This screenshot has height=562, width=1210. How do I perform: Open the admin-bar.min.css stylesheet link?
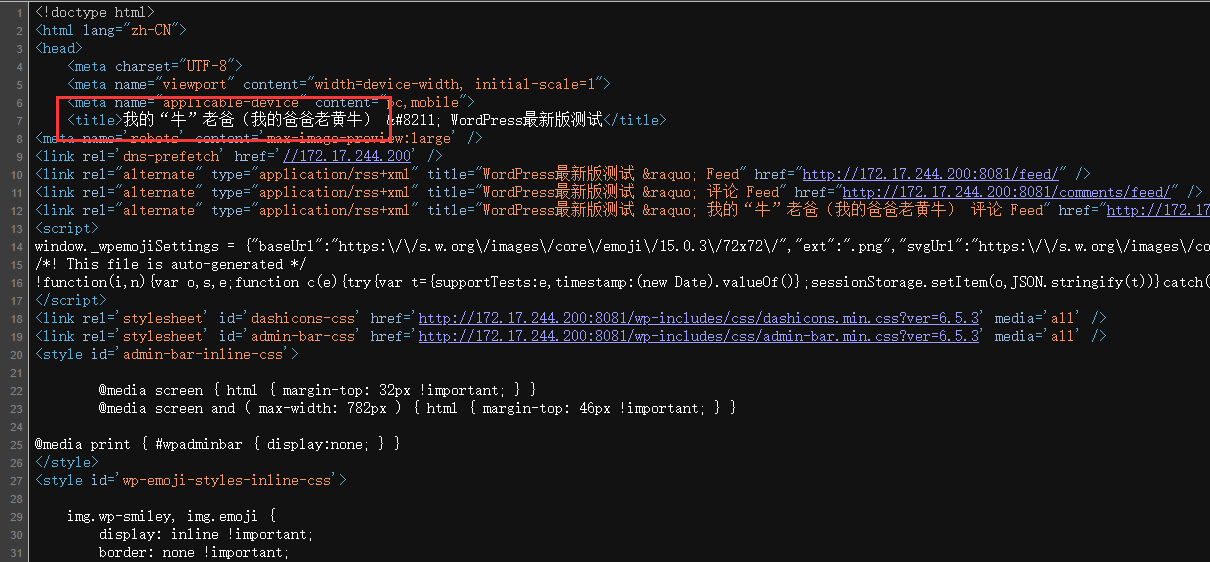(699, 336)
